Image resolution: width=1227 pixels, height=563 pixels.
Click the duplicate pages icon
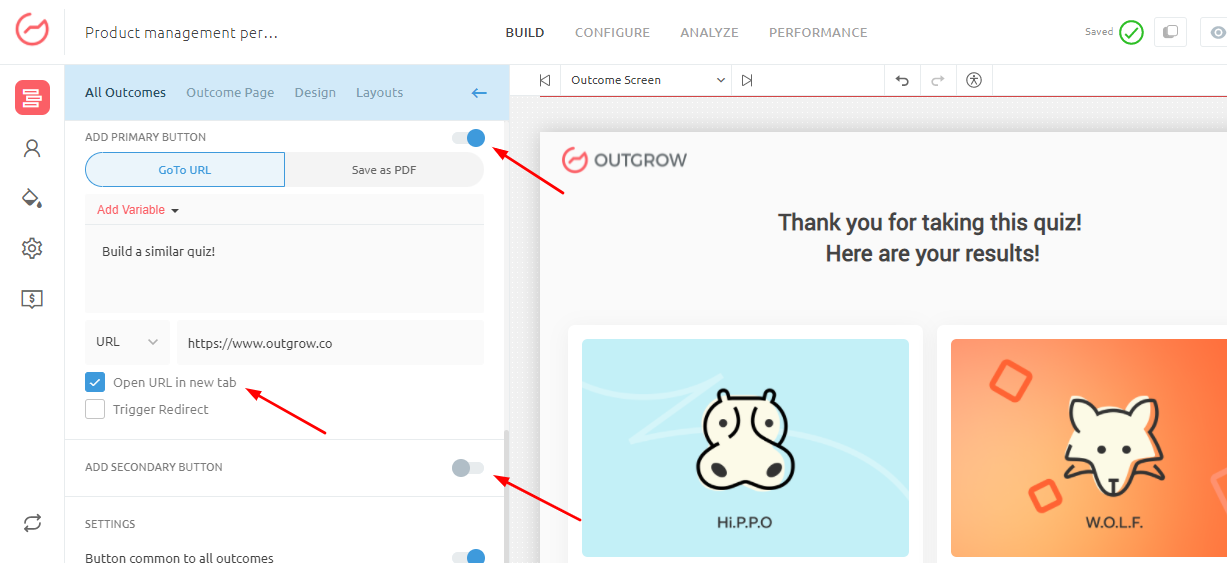[x=1170, y=32]
